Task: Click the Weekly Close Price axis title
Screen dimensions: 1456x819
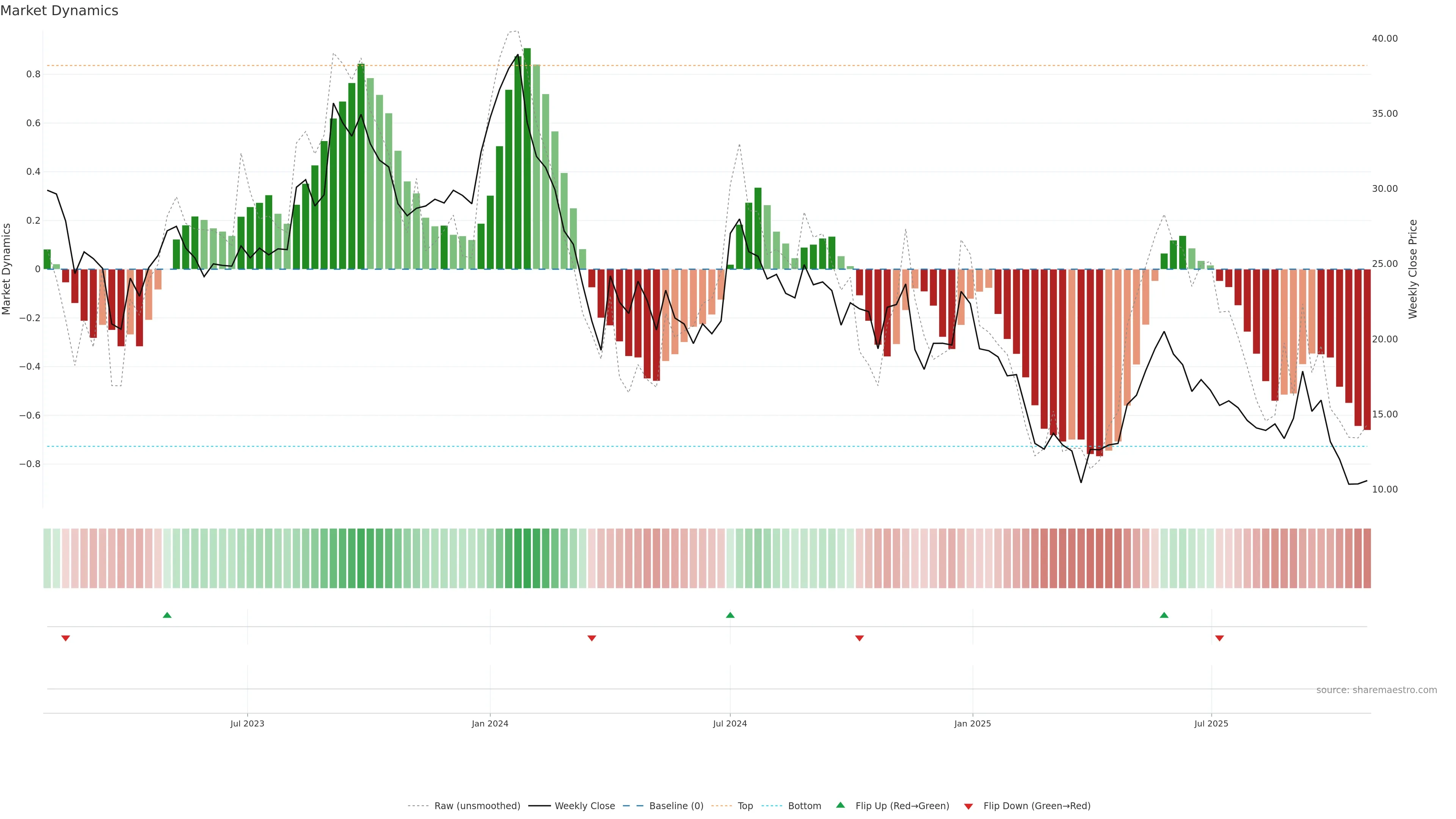Action: 1412,269
